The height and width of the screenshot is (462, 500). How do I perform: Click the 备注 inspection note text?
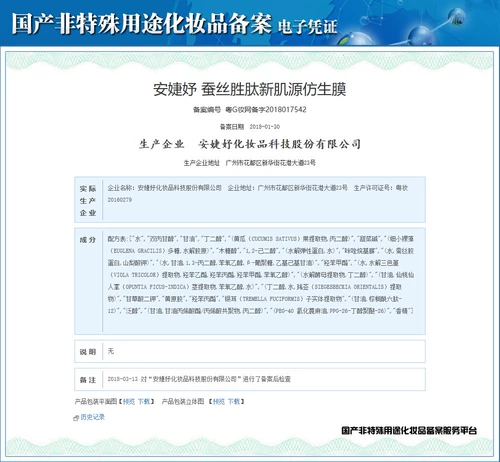199,379
